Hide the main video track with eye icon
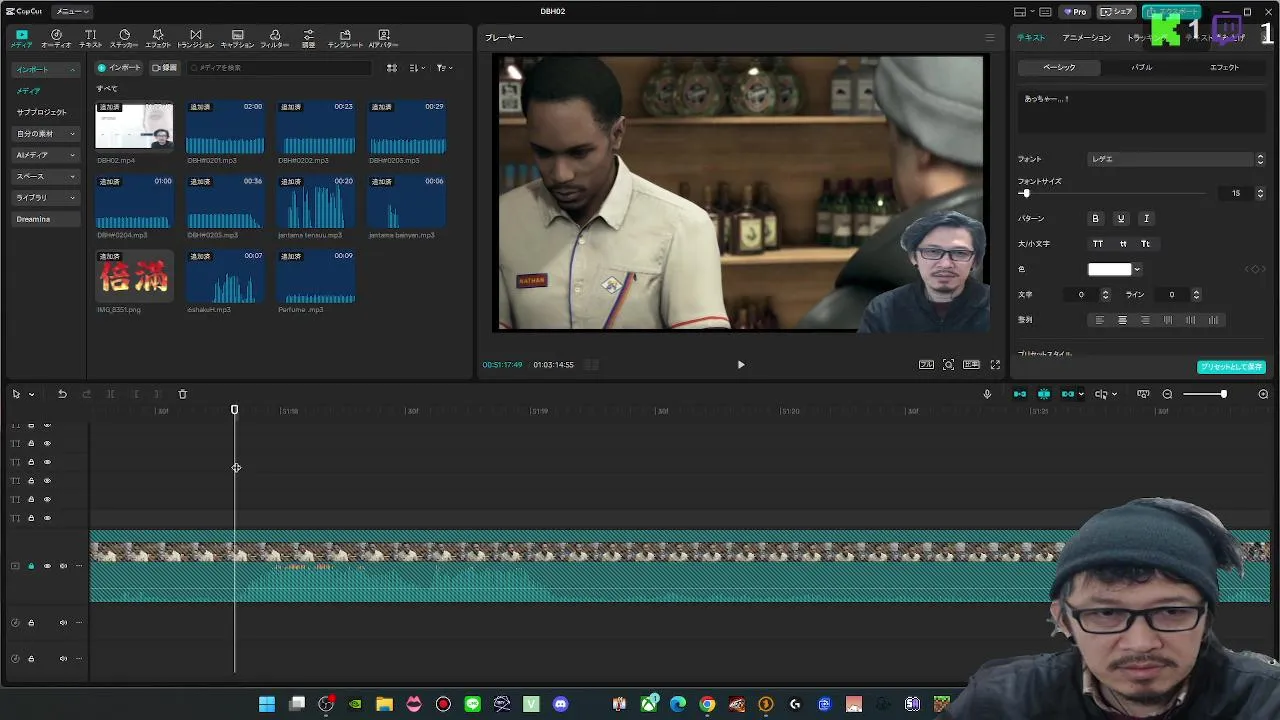 coord(47,566)
